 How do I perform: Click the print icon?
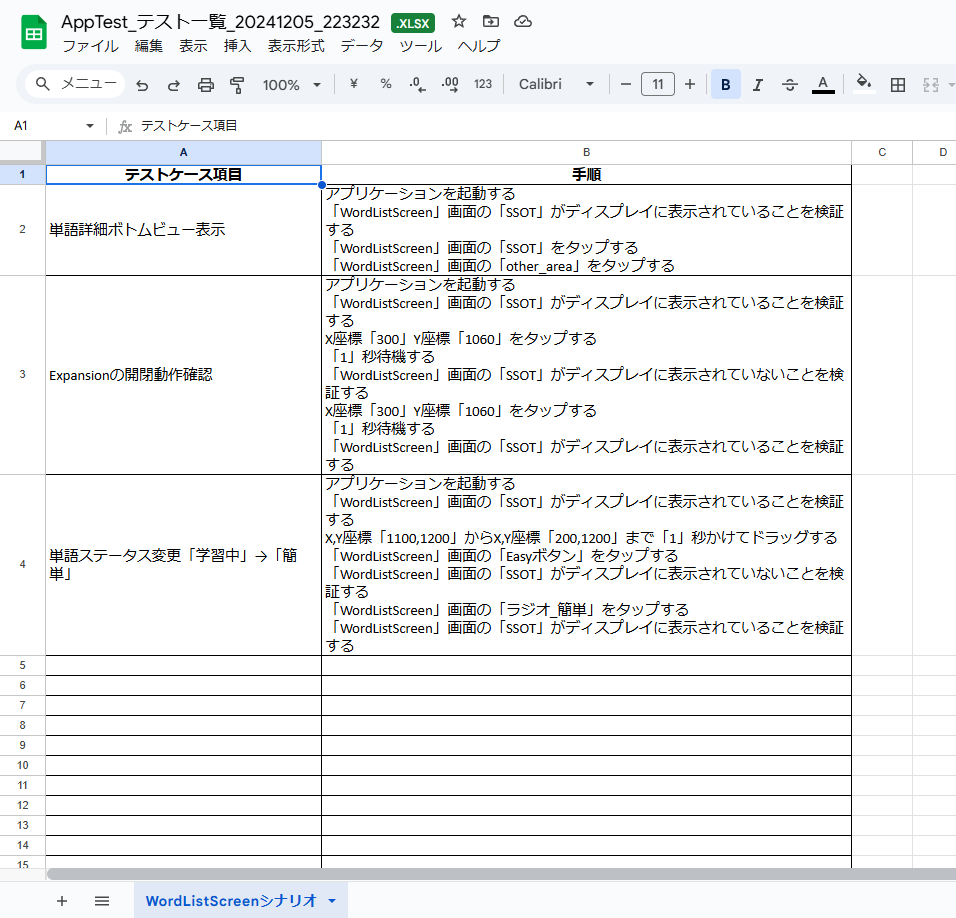[205, 84]
